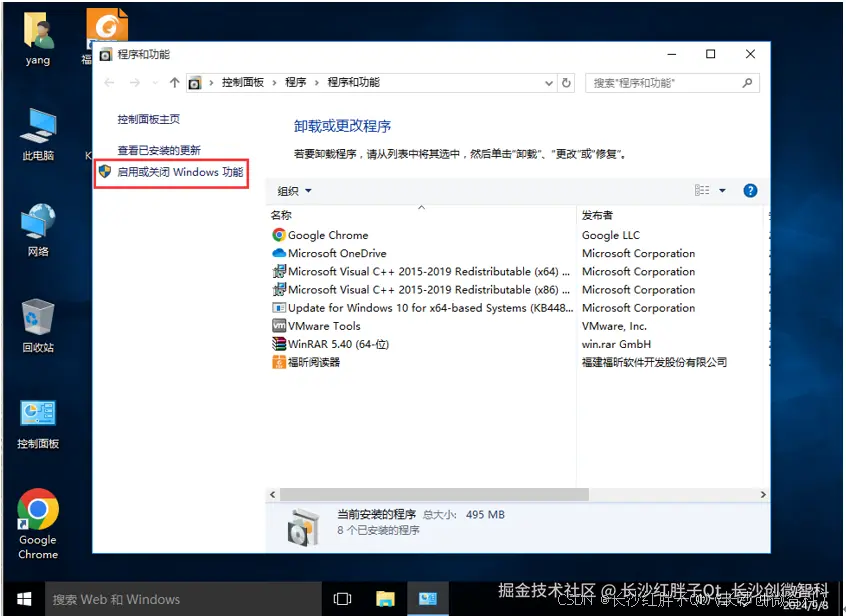The height and width of the screenshot is (616, 846).
Task: Click the back arrow in navigation bar
Action: pyautogui.click(x=110, y=83)
